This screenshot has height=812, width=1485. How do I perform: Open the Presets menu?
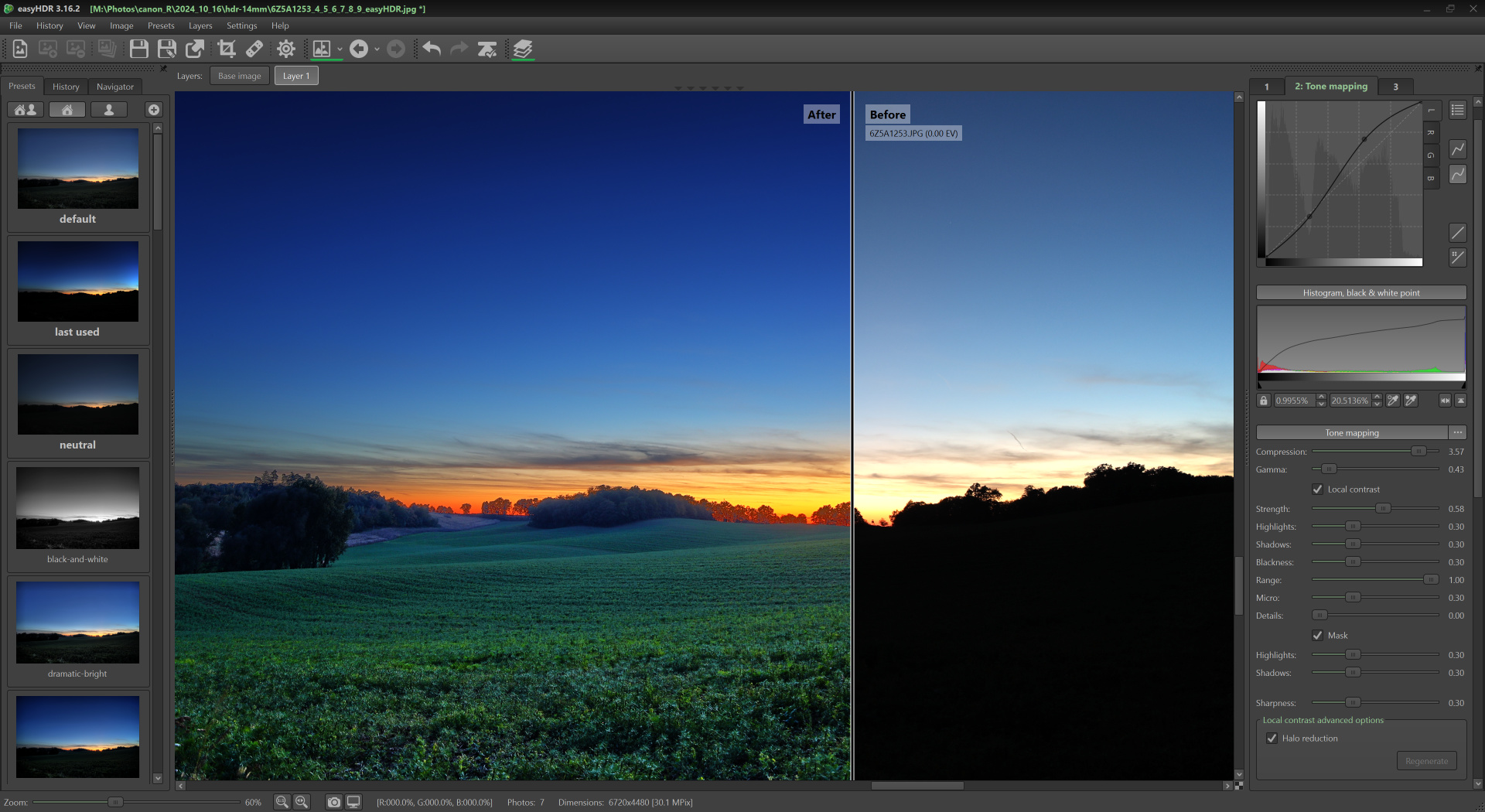click(161, 26)
